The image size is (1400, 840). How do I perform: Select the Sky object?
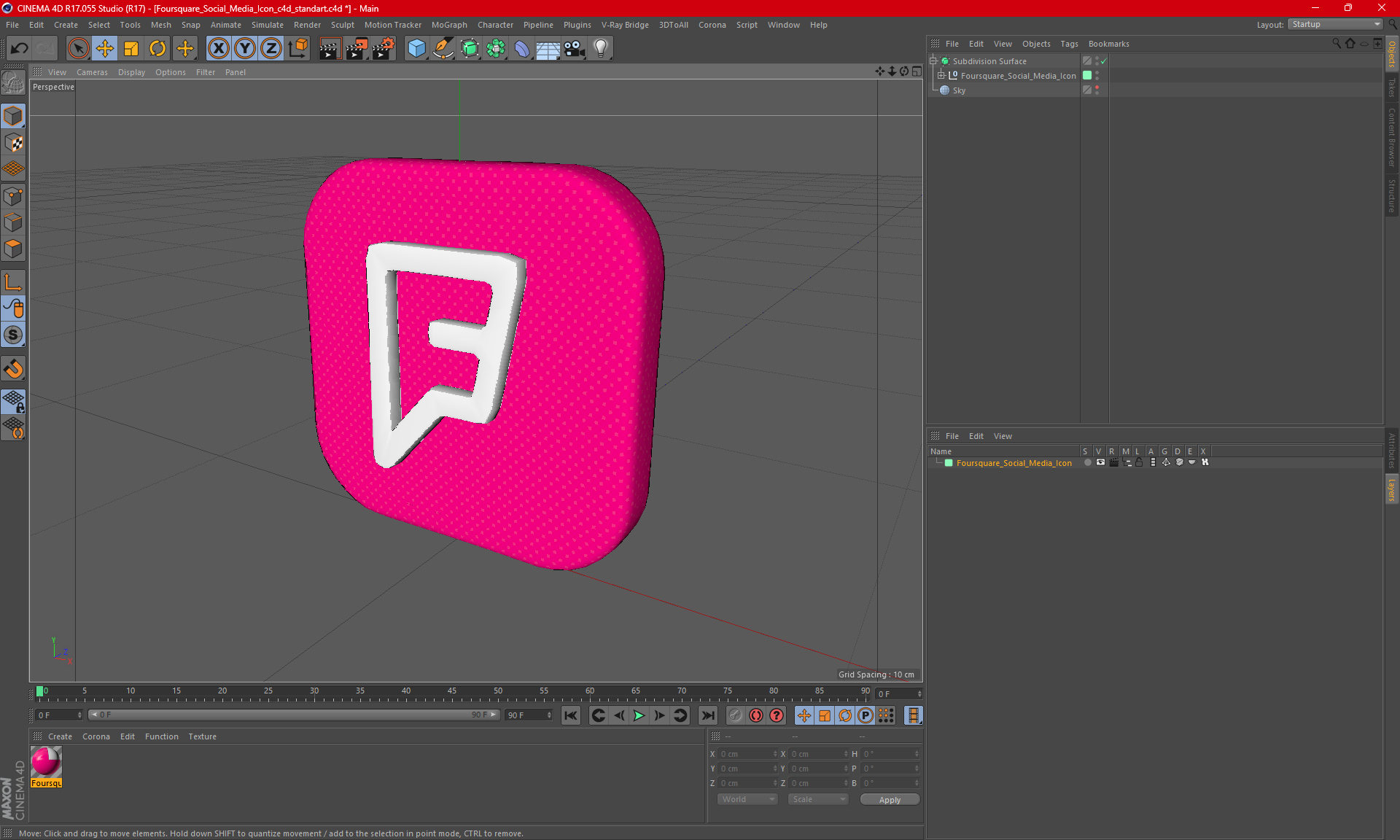pyautogui.click(x=959, y=90)
